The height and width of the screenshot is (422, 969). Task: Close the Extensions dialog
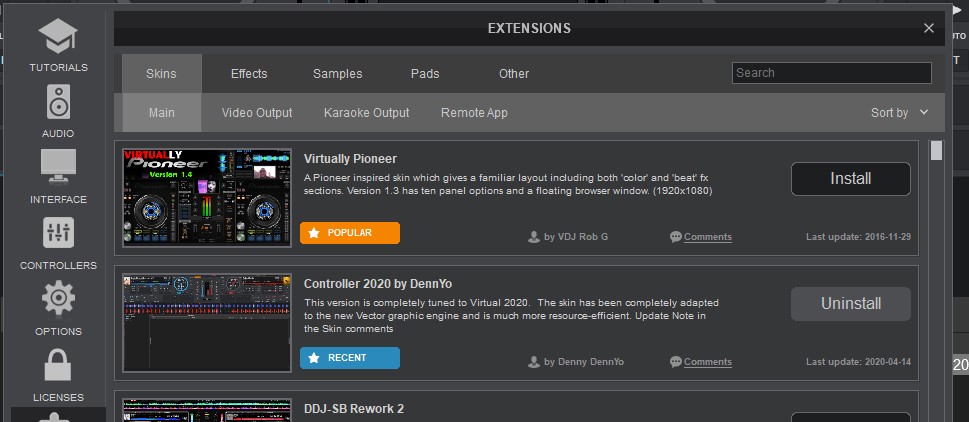tap(928, 28)
